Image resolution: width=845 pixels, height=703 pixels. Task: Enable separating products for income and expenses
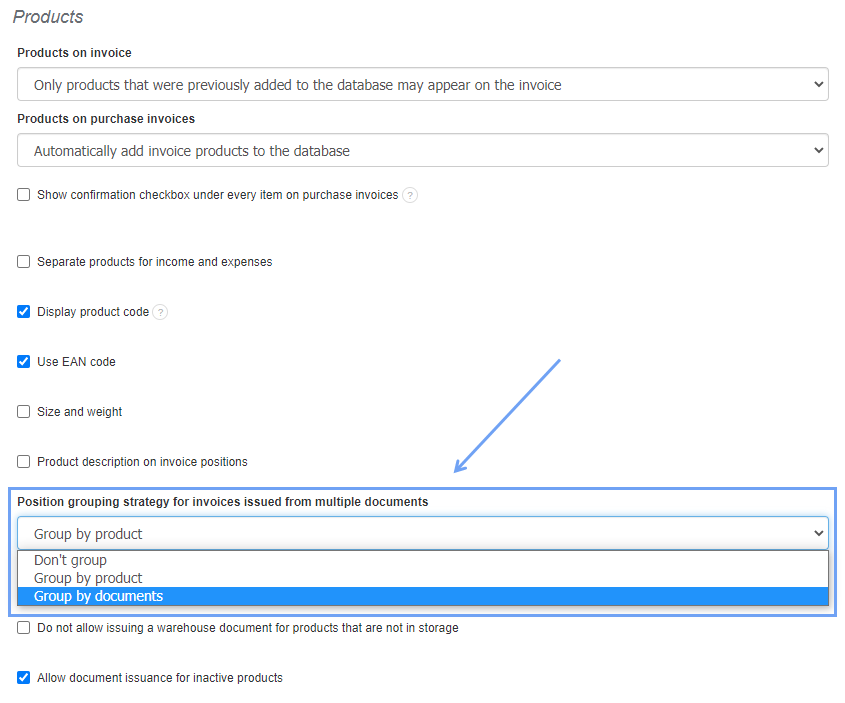[x=23, y=261]
